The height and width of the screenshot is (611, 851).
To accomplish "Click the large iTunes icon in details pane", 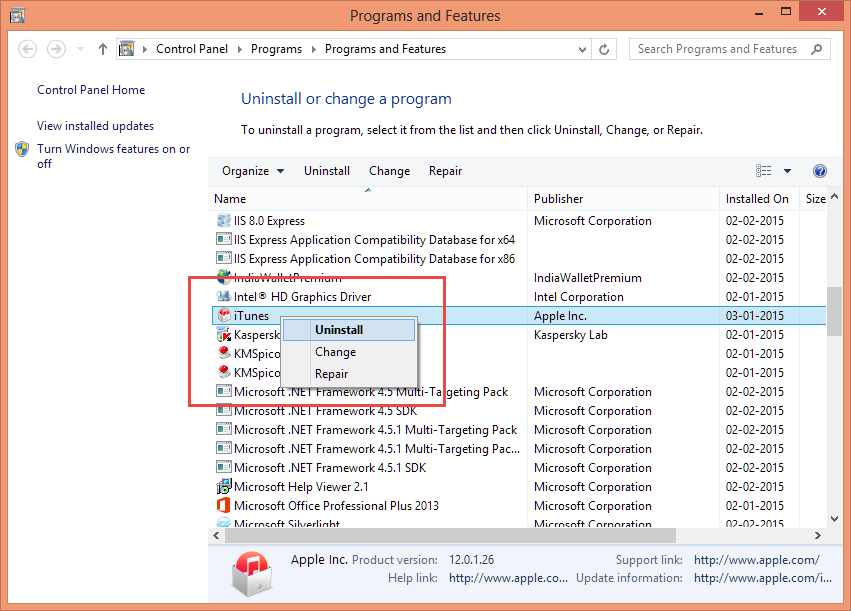I will click(x=251, y=572).
